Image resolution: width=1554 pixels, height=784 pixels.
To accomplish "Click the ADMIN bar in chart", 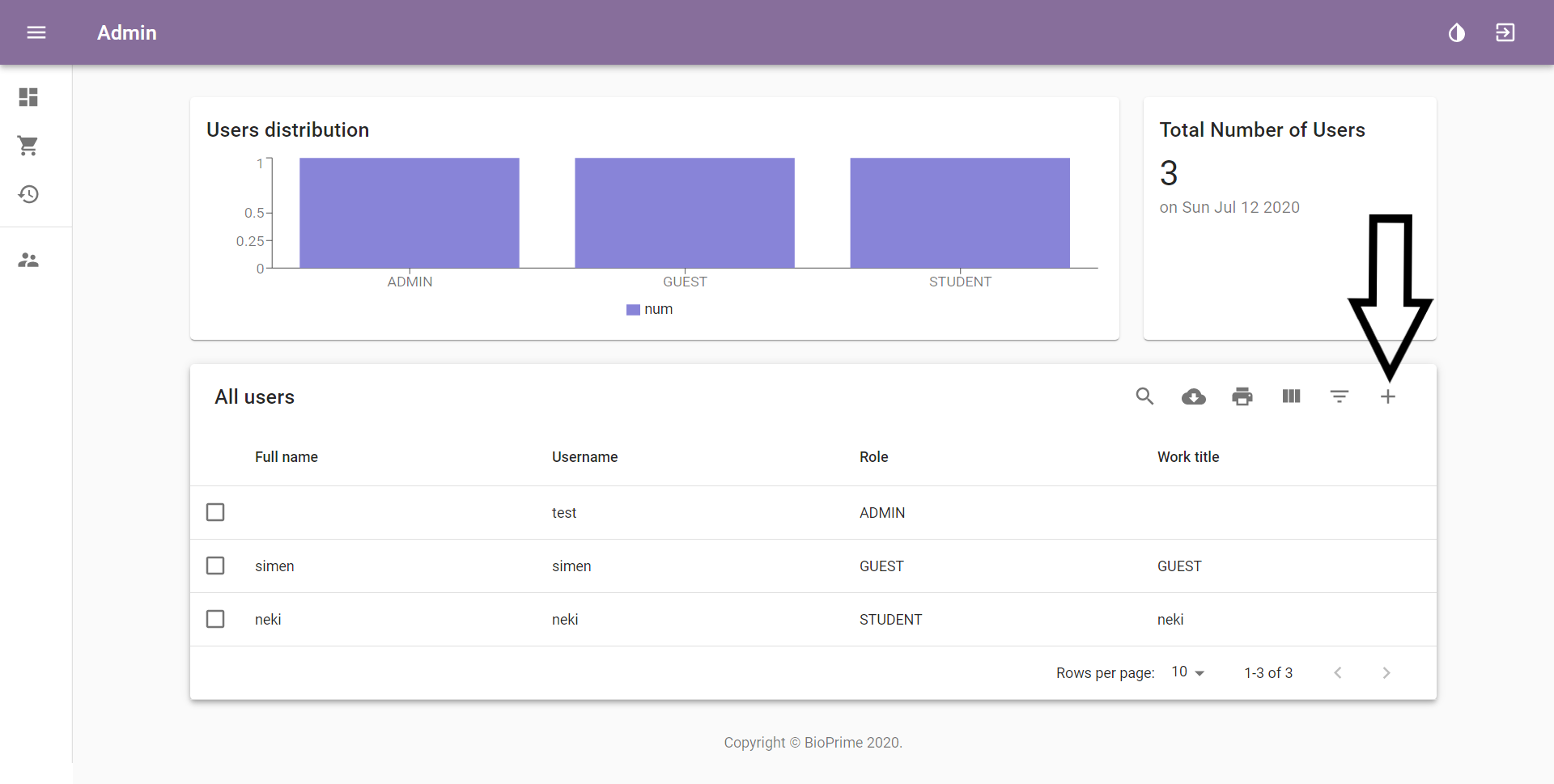I will coord(410,213).
